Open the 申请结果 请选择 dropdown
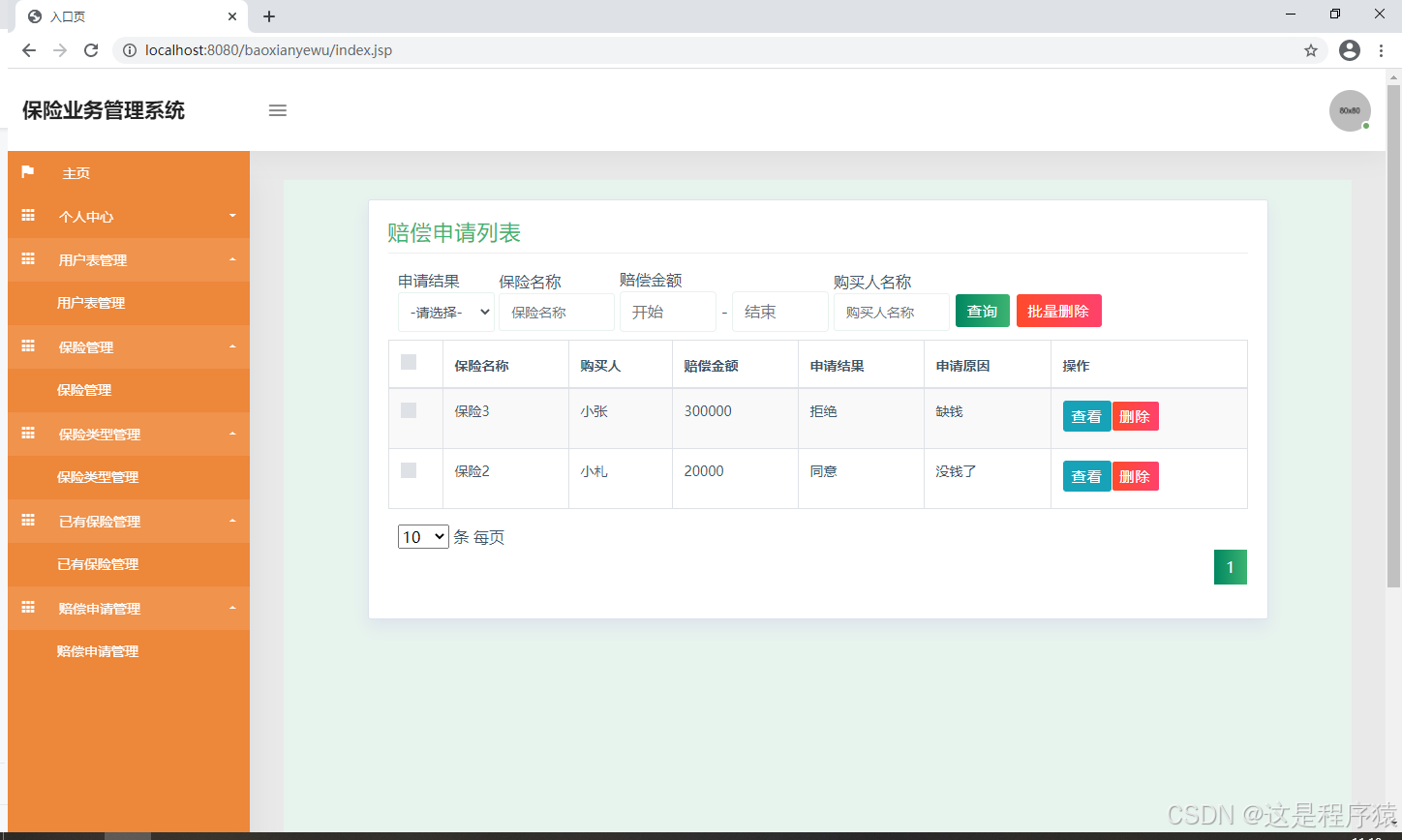This screenshot has width=1402, height=840. click(x=445, y=313)
